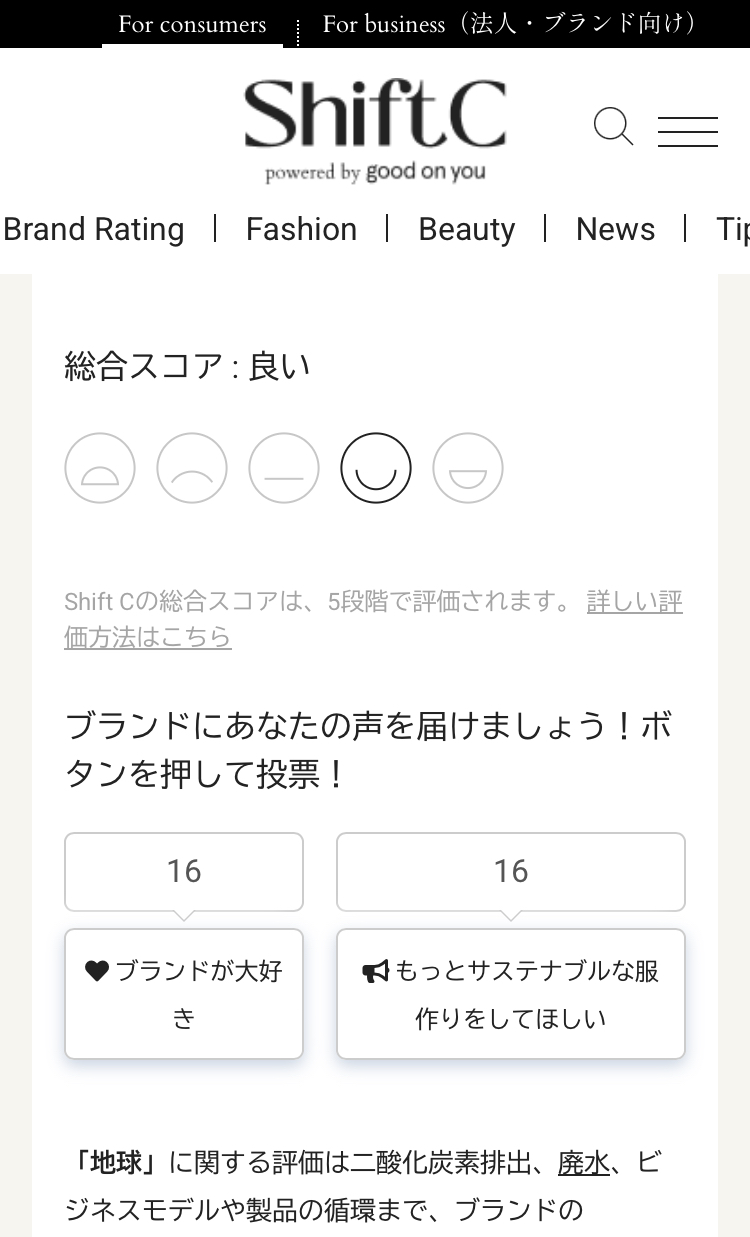The width and height of the screenshot is (750, 1237).
Task: Select the News menu item
Action: (x=615, y=229)
